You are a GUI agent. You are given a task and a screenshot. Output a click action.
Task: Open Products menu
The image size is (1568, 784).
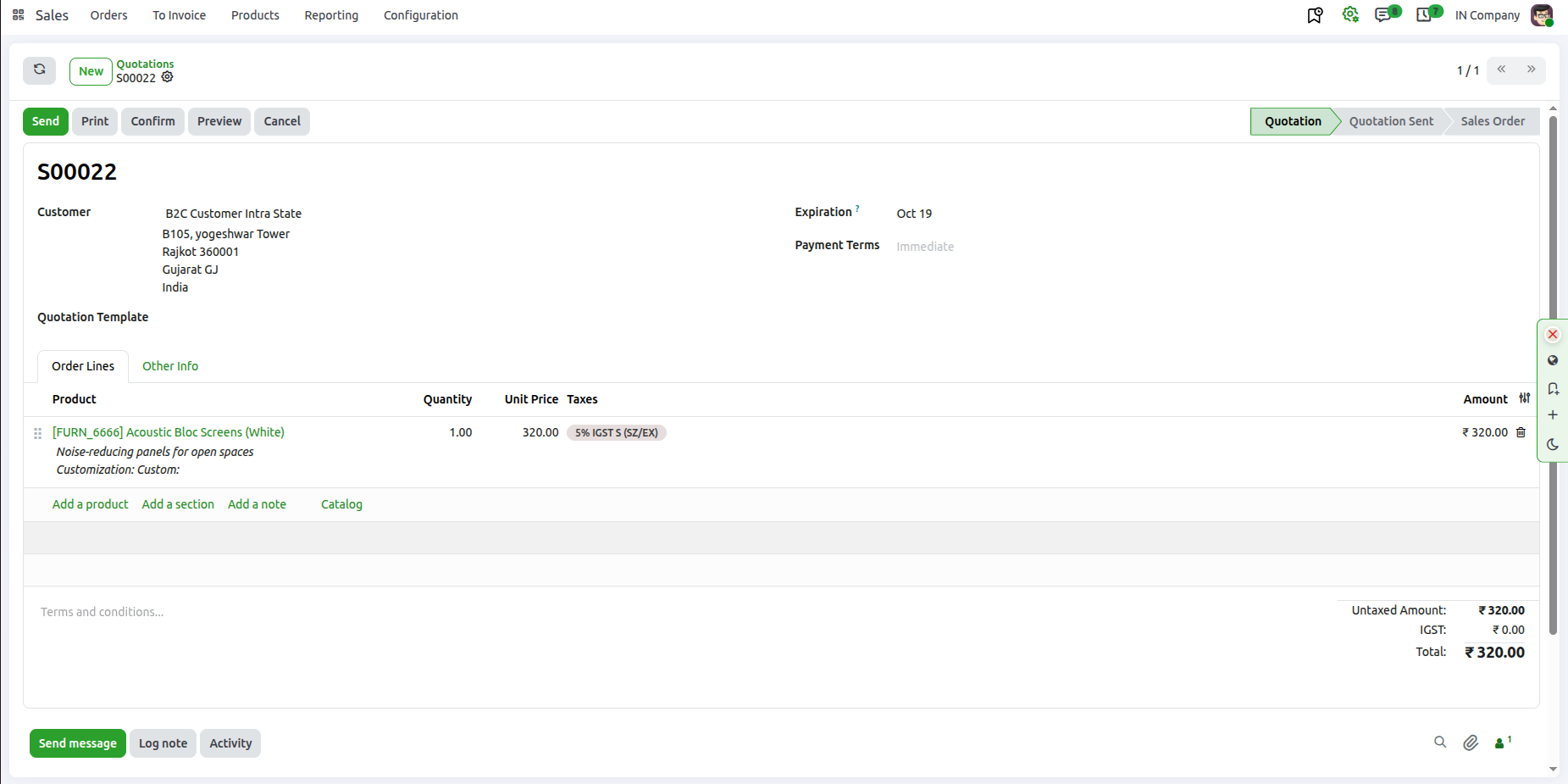click(255, 15)
